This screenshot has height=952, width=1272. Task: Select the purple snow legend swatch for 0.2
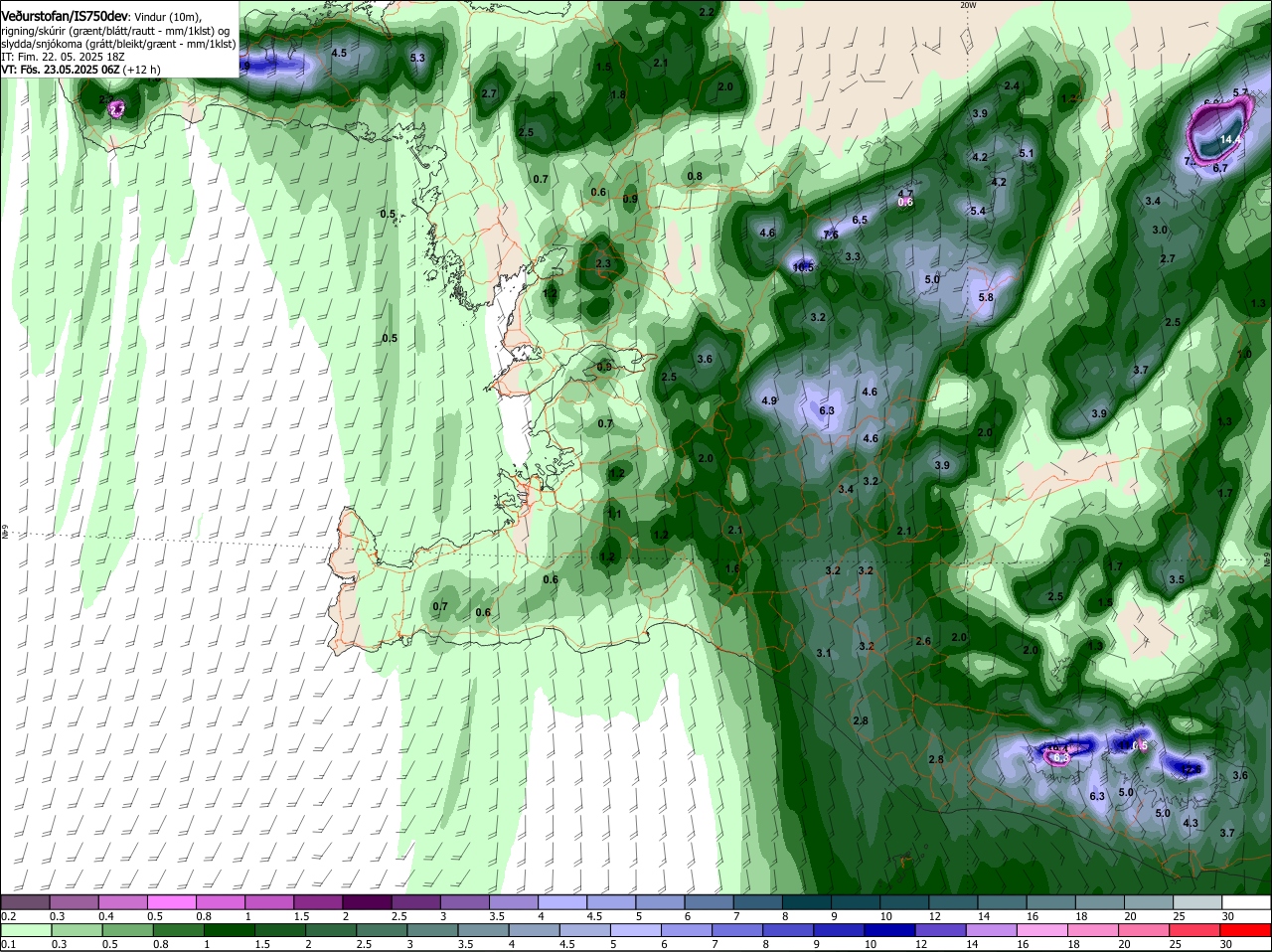[26, 902]
